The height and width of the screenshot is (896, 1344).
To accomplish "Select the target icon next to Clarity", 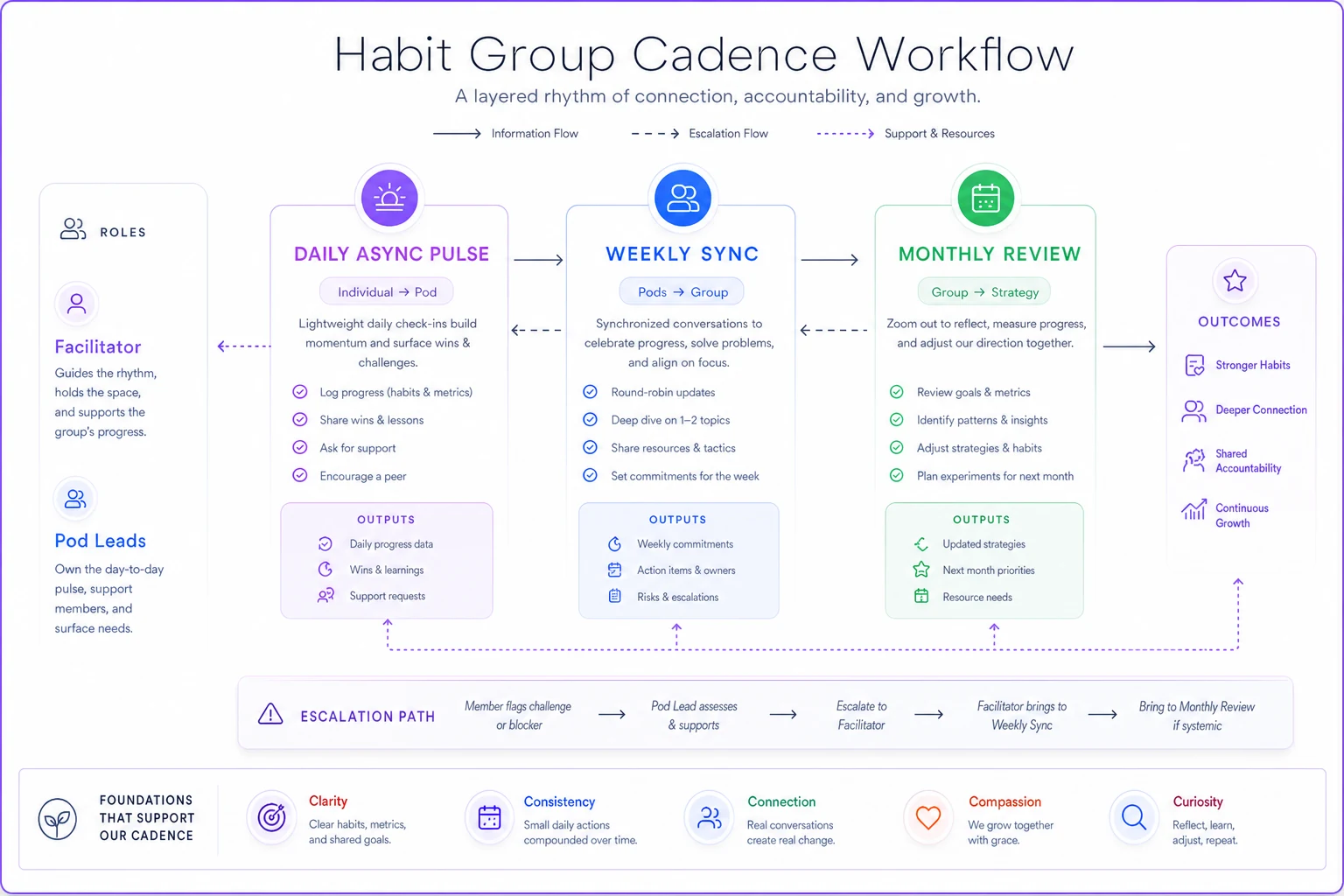I will pyautogui.click(x=271, y=817).
